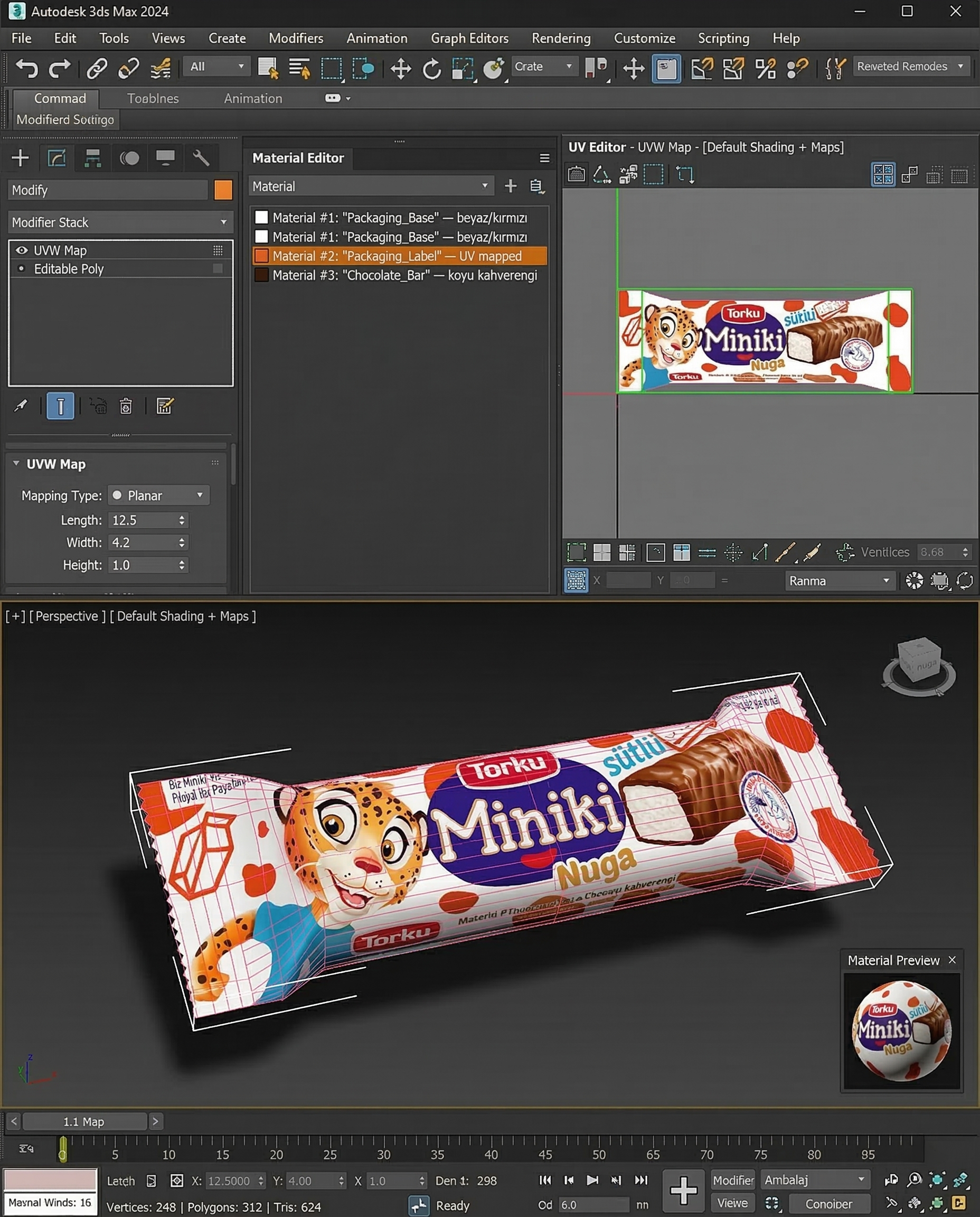Click the orange object color swatch
The image size is (980, 1217).
(x=223, y=190)
